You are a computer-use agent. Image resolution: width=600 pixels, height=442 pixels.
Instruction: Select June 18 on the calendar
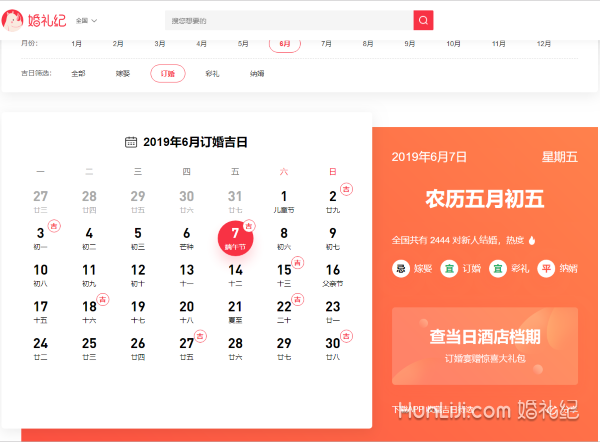(89, 311)
